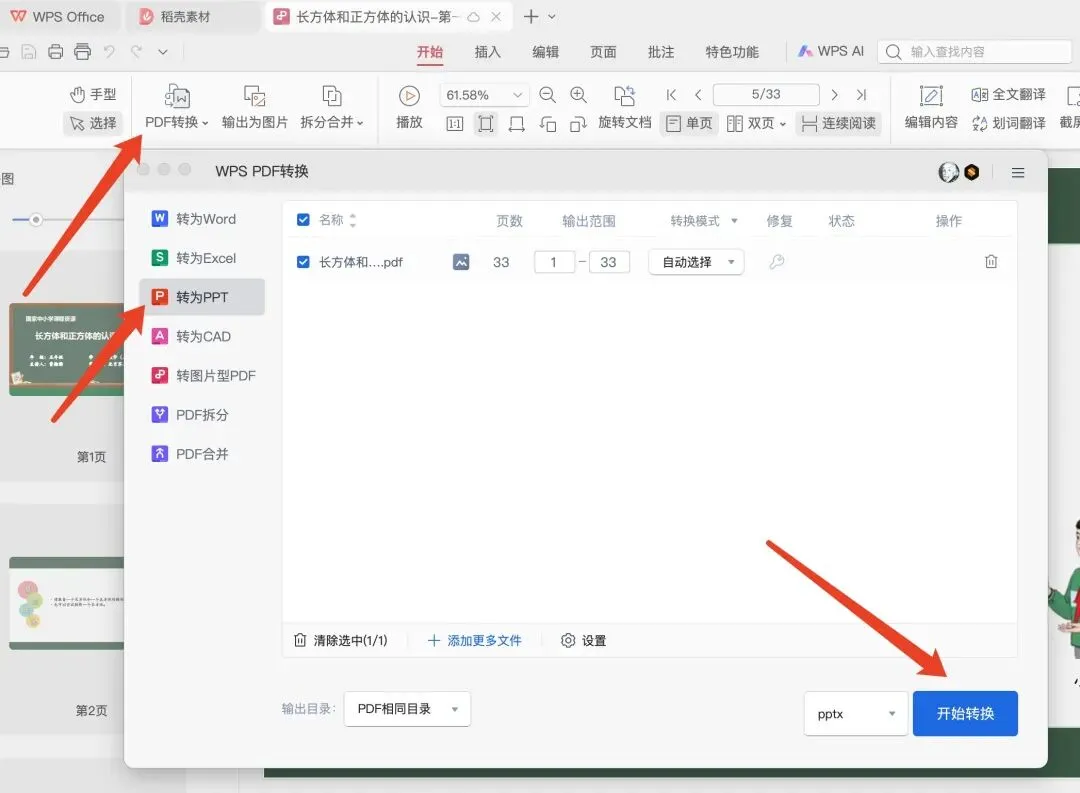Select PDF拆分 in sidebar
Viewport: 1080px width, 793px height.
point(202,415)
